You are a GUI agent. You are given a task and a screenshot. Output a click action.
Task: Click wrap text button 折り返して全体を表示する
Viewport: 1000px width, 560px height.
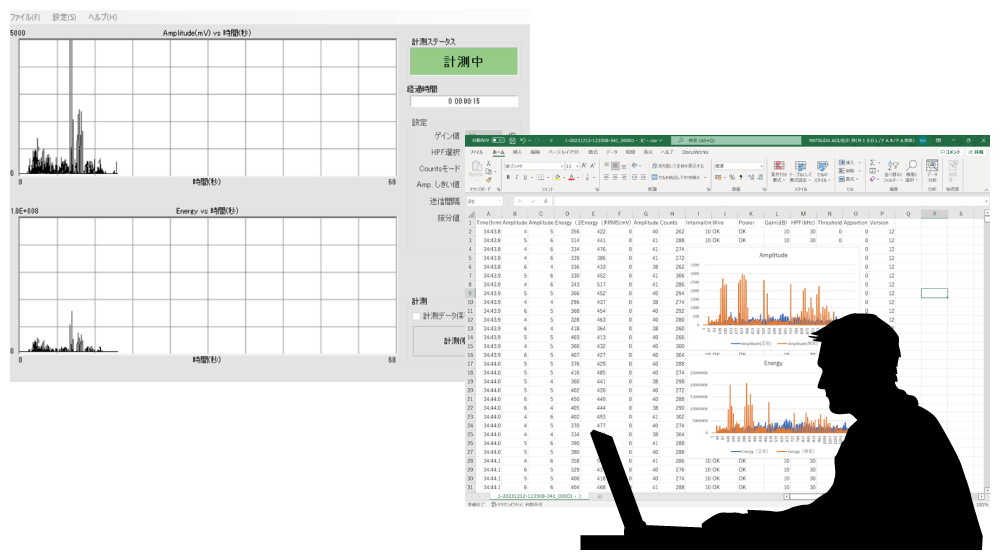677,166
